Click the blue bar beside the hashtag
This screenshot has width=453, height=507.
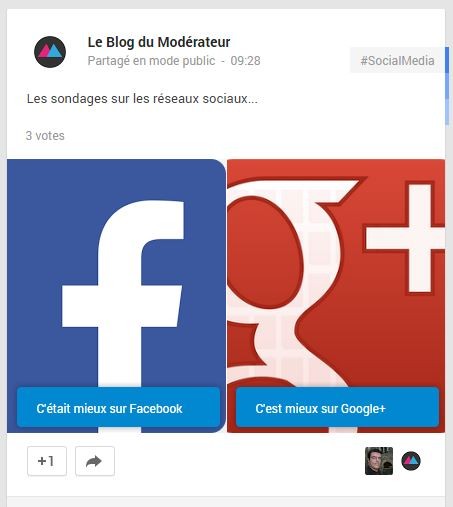coord(447,86)
